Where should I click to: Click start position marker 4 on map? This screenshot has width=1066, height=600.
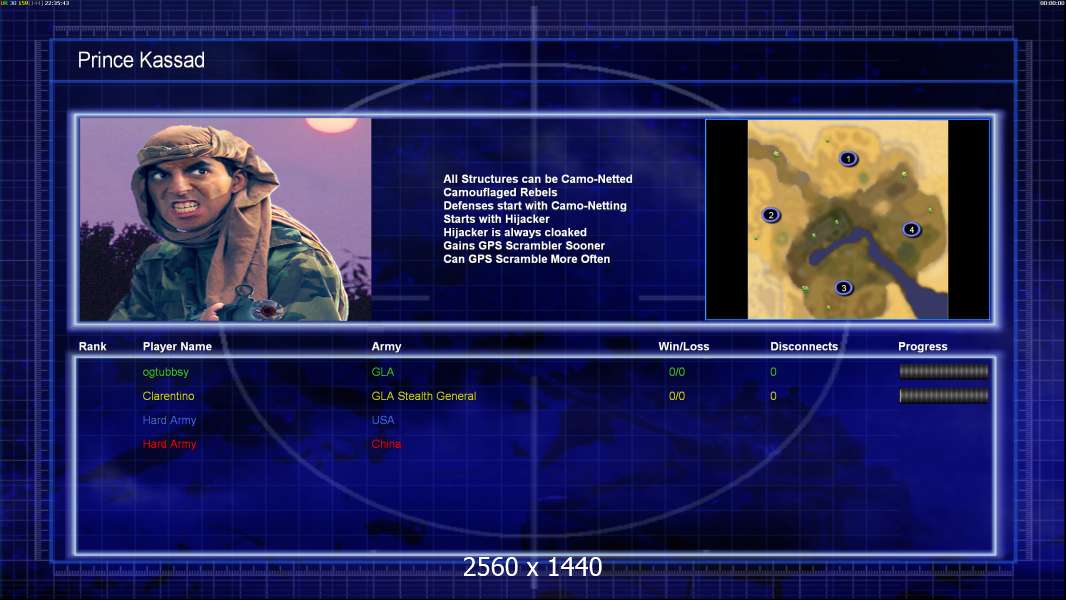(x=911, y=230)
